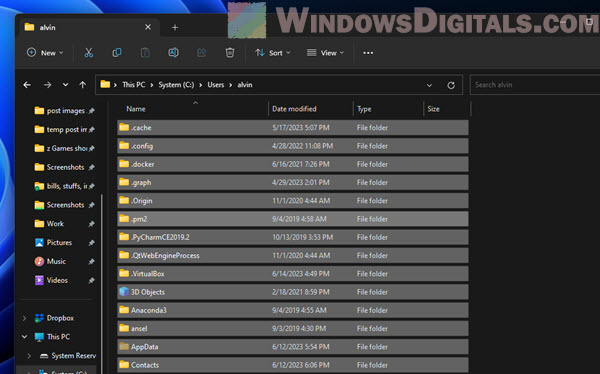Open the Sort dropdown menu
Screen dimensions: 600x374
click(x=273, y=53)
